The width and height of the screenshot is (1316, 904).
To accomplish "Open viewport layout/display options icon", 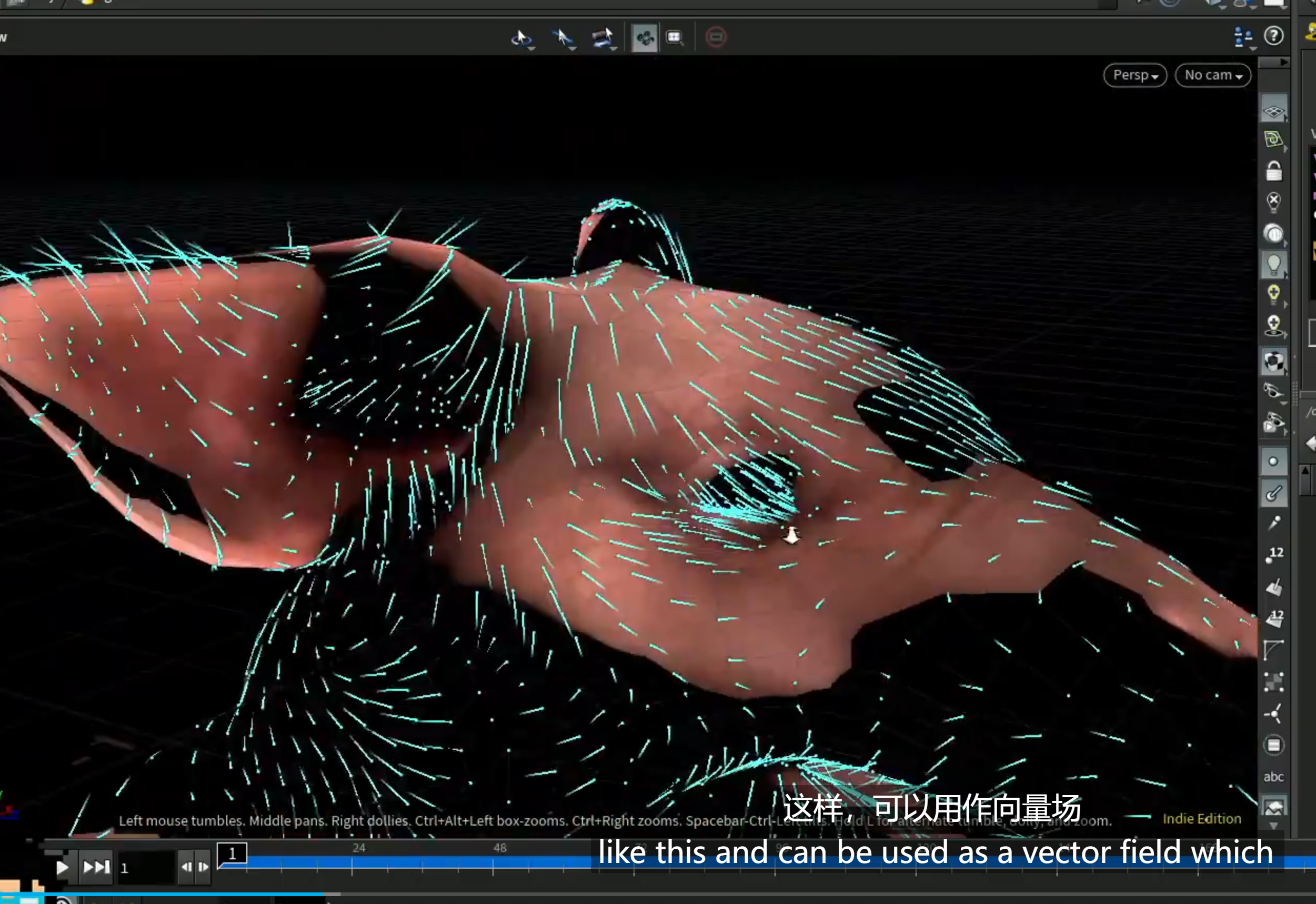I will 1243,37.
